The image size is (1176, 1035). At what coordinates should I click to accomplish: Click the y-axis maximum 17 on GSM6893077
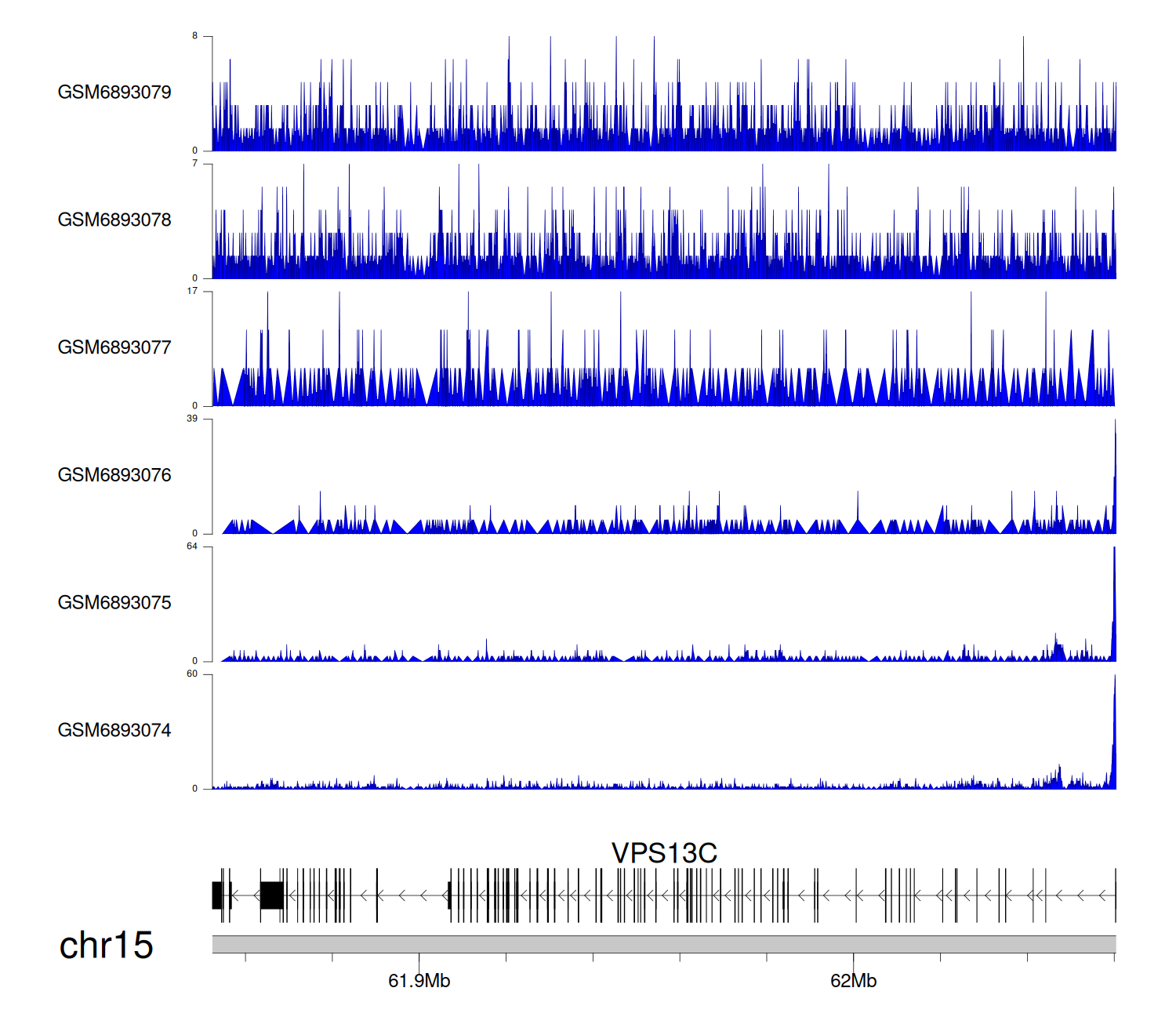192,291
